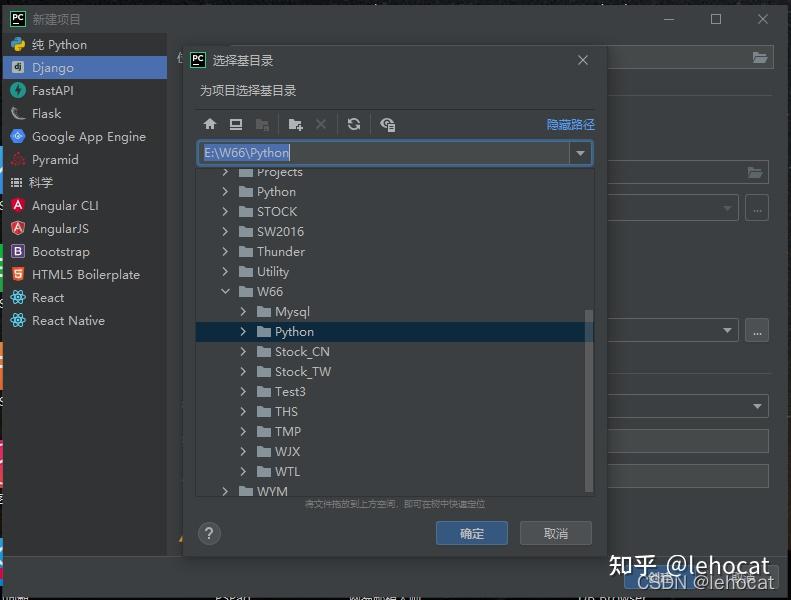Select the 纯 Python project type
The image size is (791, 600).
pos(85,44)
